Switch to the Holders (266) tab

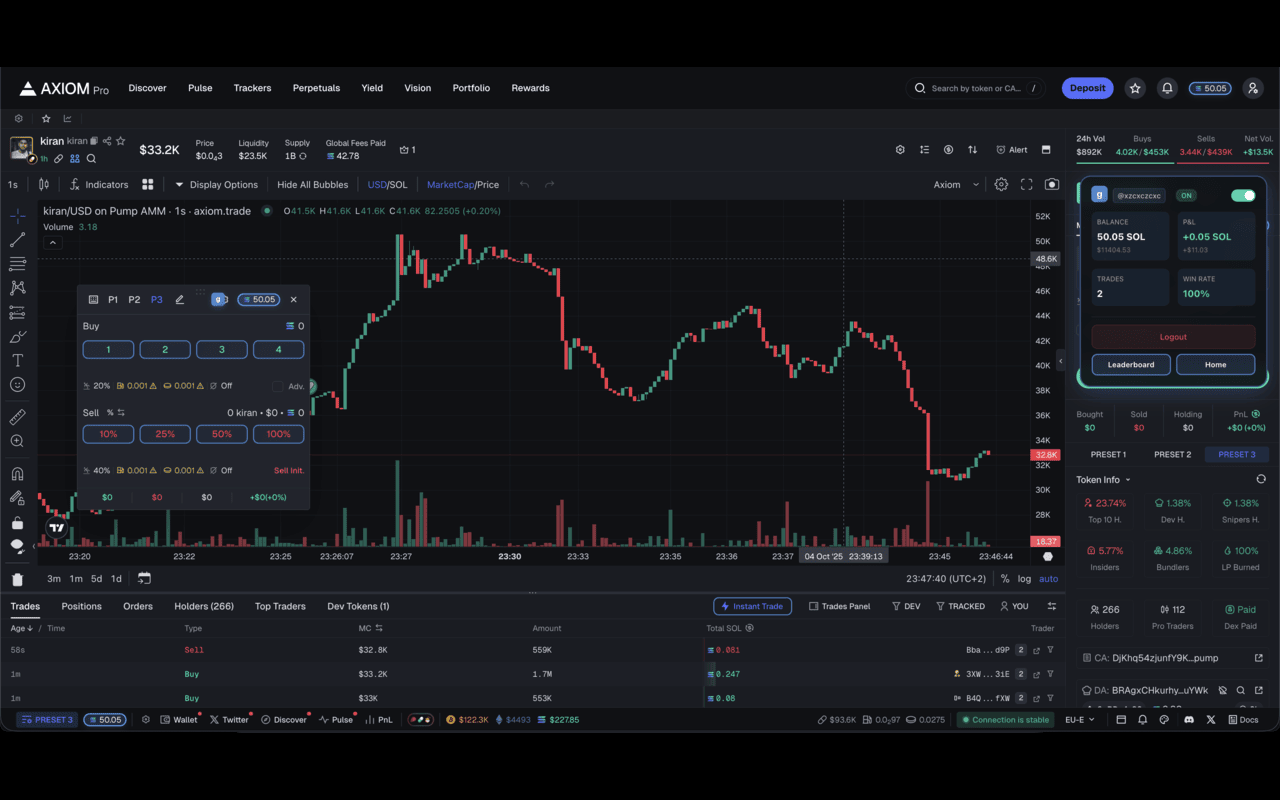(x=204, y=606)
